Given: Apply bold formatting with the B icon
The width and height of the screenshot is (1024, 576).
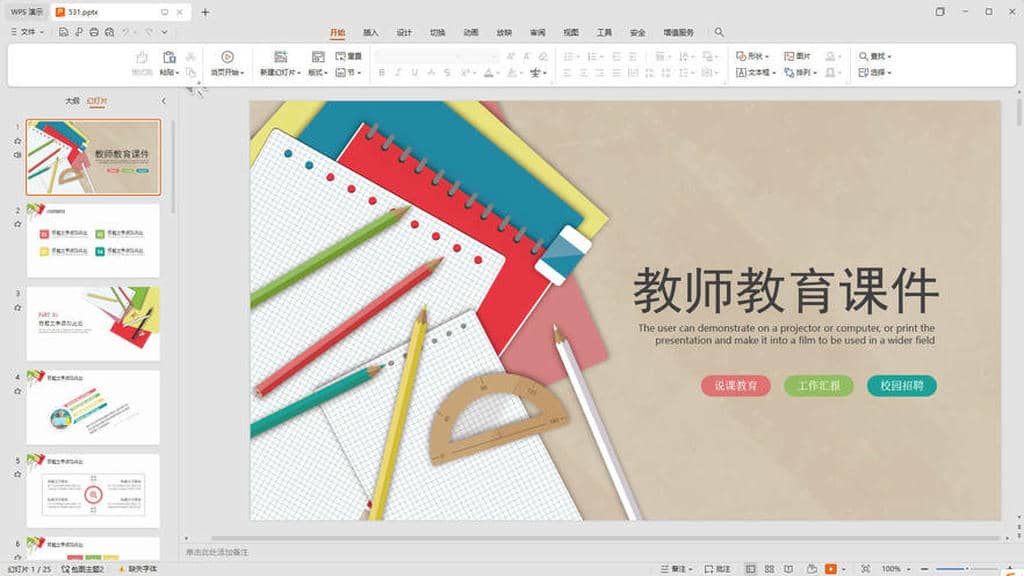Looking at the screenshot, I should click(381, 71).
